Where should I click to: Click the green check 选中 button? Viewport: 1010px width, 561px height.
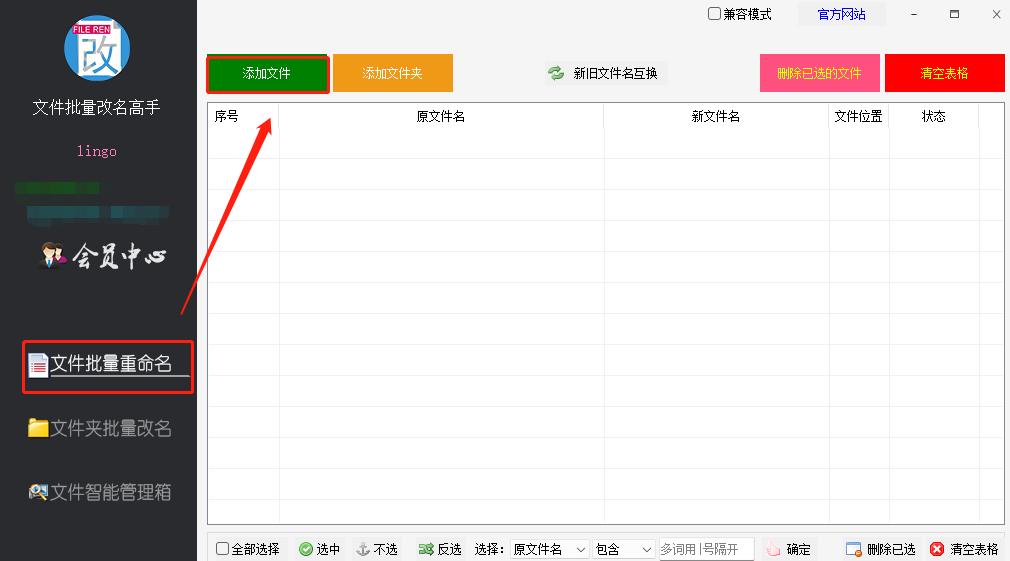coord(319,549)
